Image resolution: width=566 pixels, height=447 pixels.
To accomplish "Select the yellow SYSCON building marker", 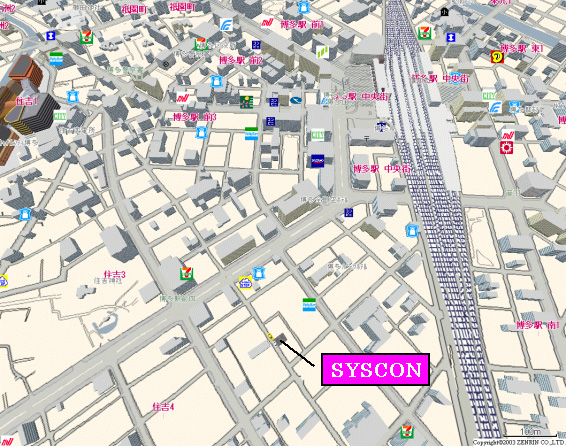I will click(270, 336).
